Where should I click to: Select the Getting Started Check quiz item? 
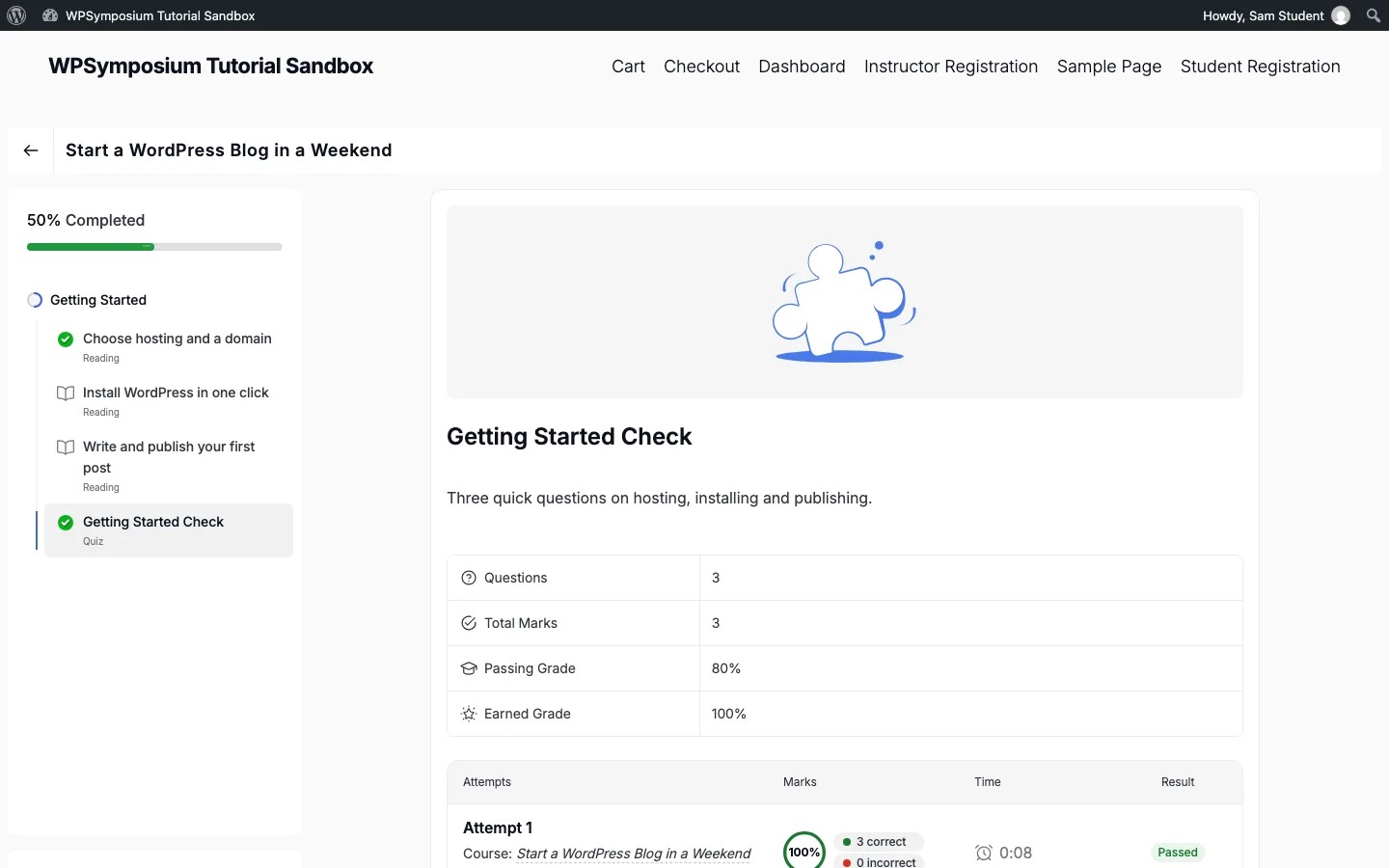pos(169,530)
